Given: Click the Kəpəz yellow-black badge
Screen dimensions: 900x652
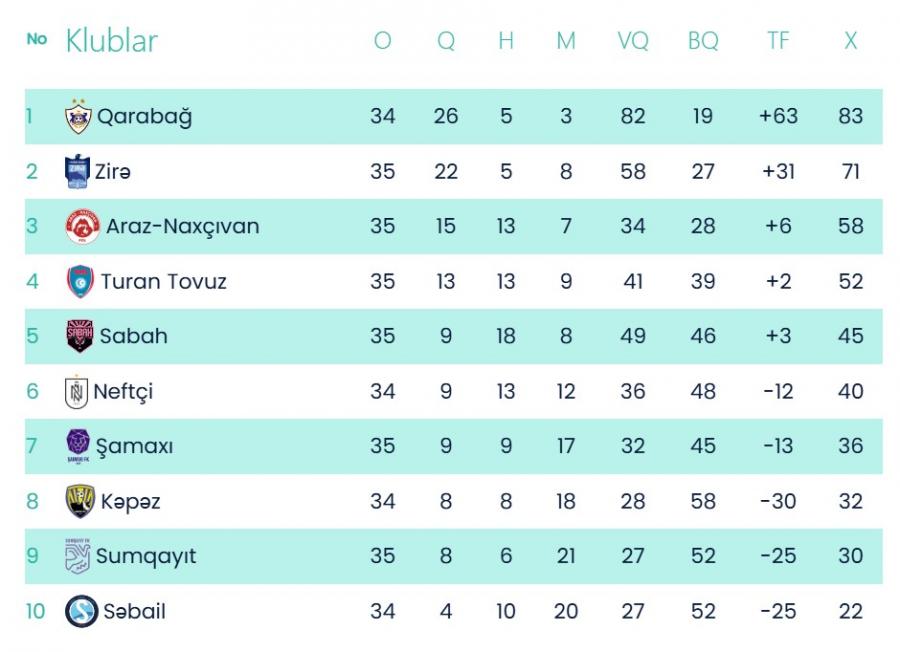Looking at the screenshot, I should [x=80, y=501].
